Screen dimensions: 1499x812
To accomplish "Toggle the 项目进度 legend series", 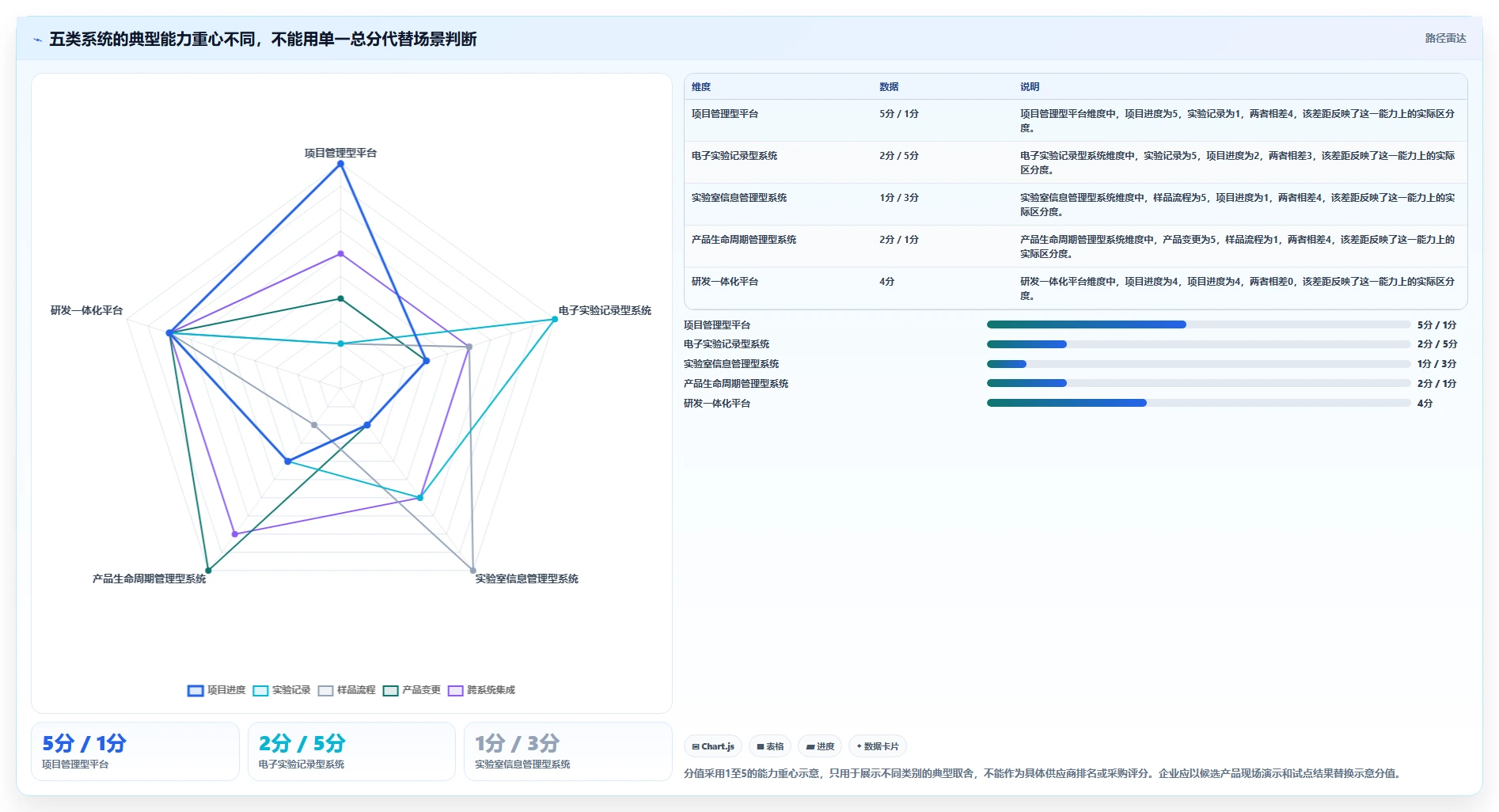I will pos(217,690).
